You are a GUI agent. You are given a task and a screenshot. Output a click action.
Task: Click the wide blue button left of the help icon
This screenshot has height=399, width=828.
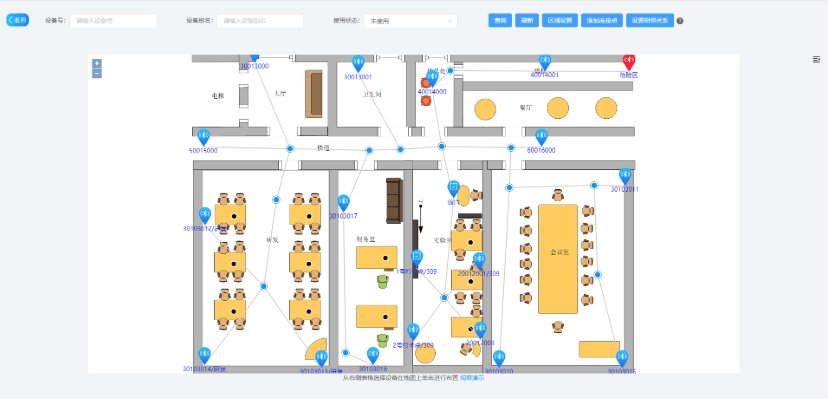click(x=650, y=21)
